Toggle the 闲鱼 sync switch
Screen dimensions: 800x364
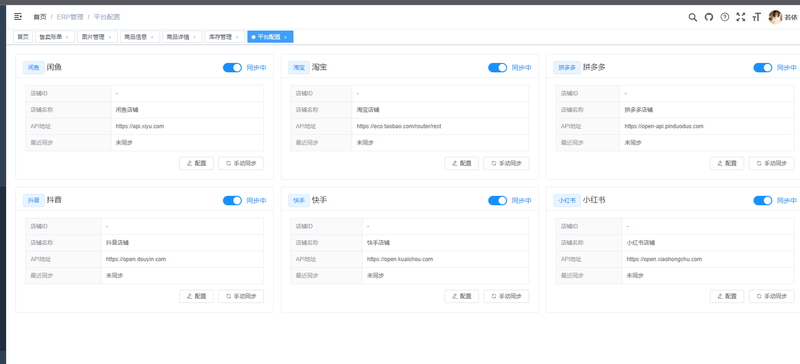232,67
